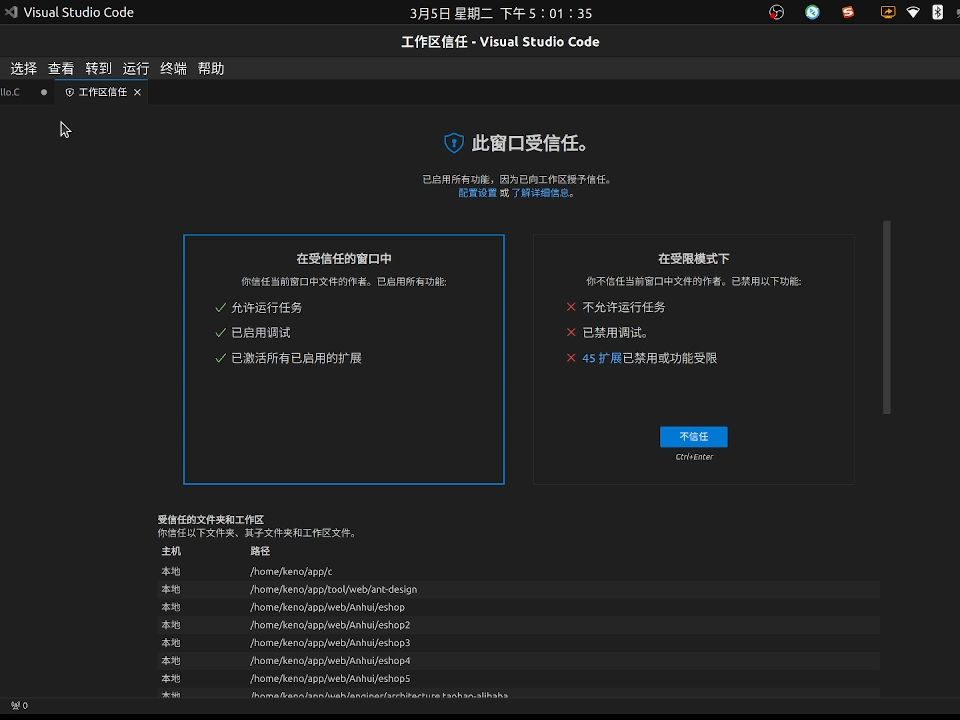This screenshot has height=720, width=960.
Task: Open the 配置设置 link
Action: tap(478, 193)
